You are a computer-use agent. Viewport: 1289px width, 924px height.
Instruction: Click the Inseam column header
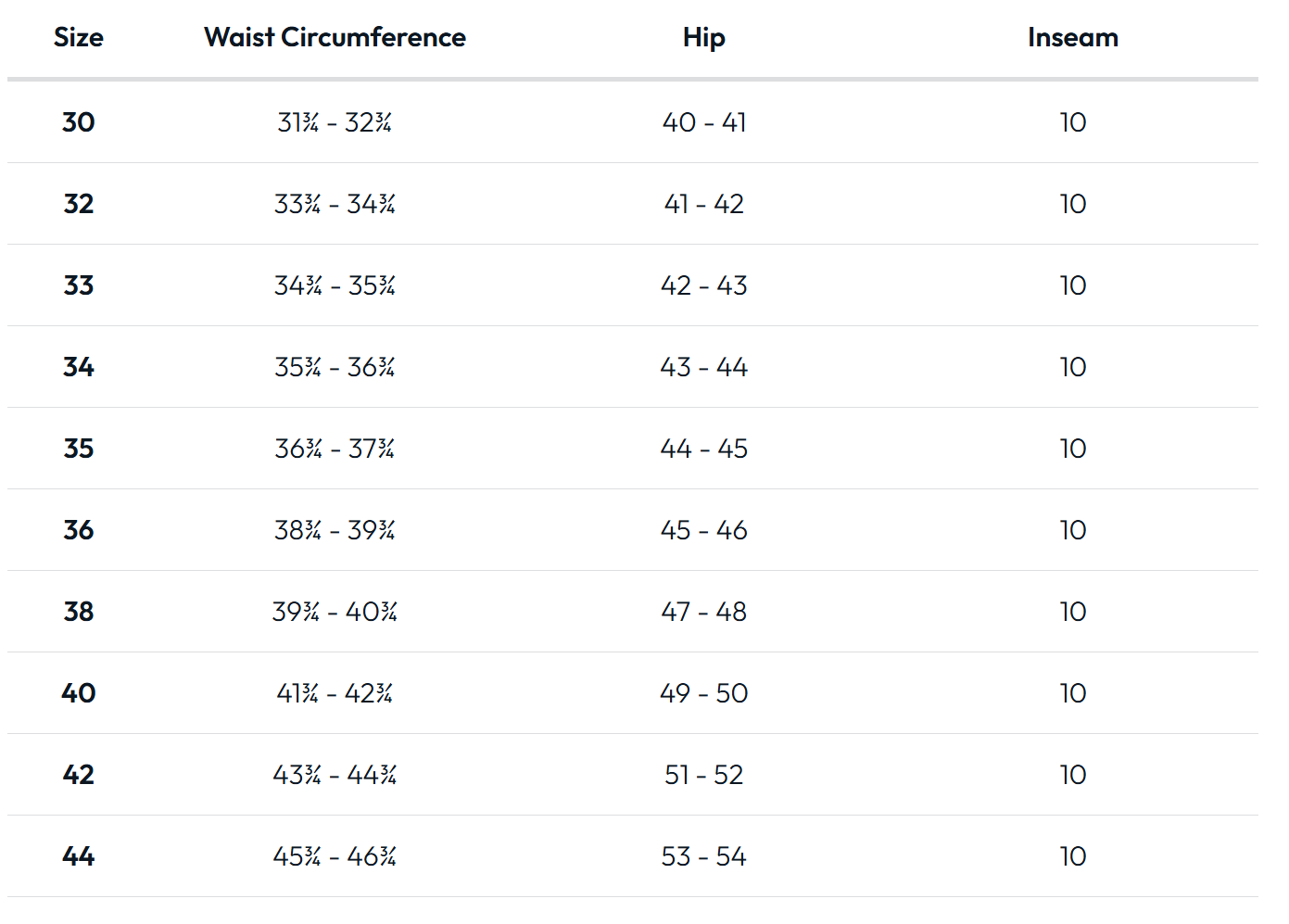[1073, 37]
